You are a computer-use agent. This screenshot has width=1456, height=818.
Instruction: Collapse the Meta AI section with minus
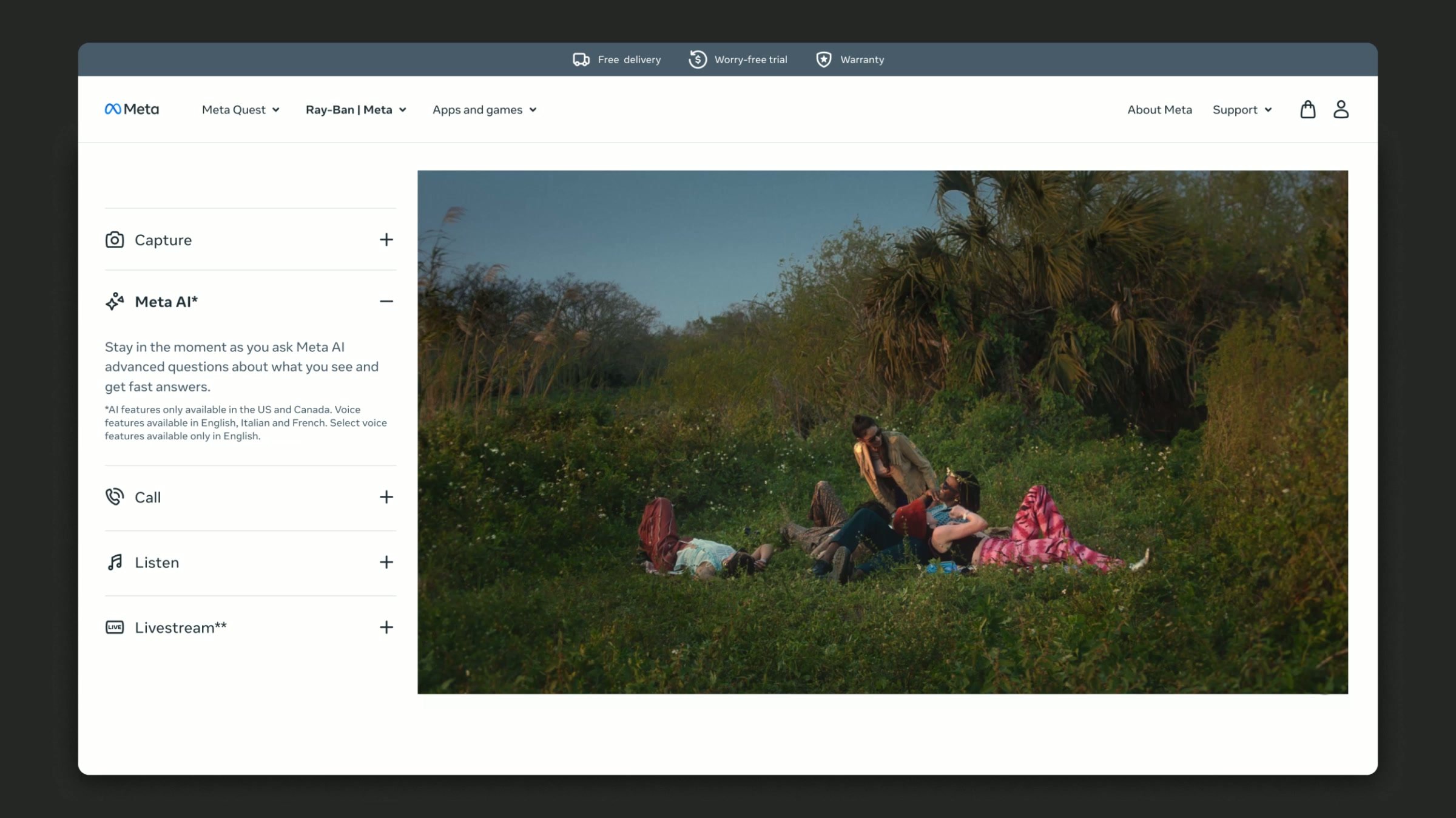click(386, 302)
